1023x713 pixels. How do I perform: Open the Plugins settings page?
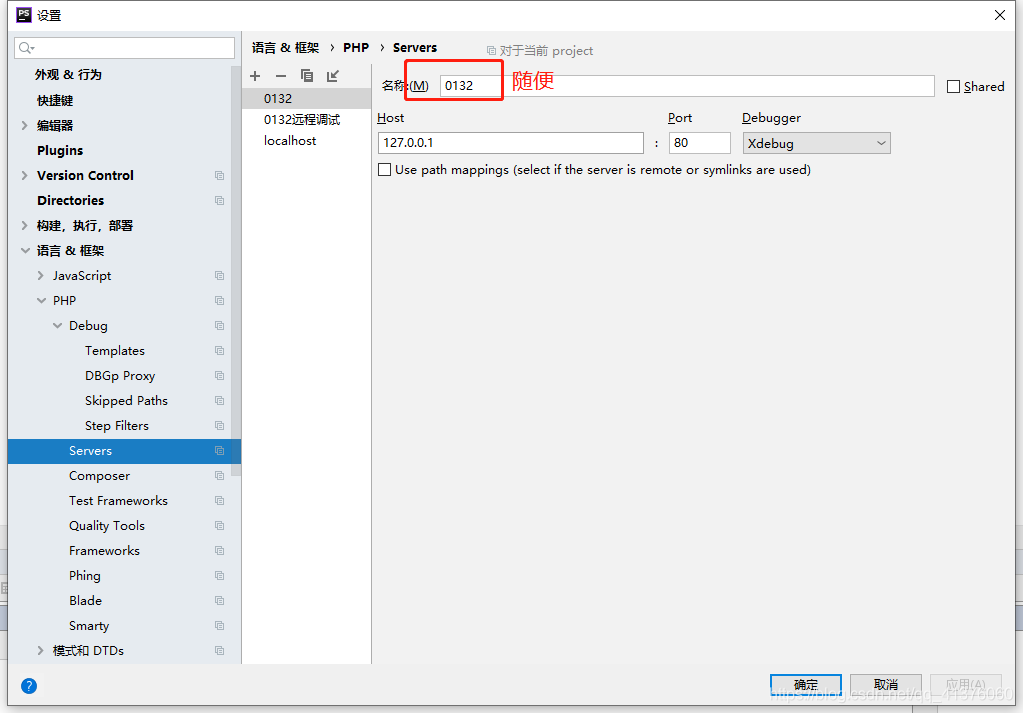pos(60,151)
